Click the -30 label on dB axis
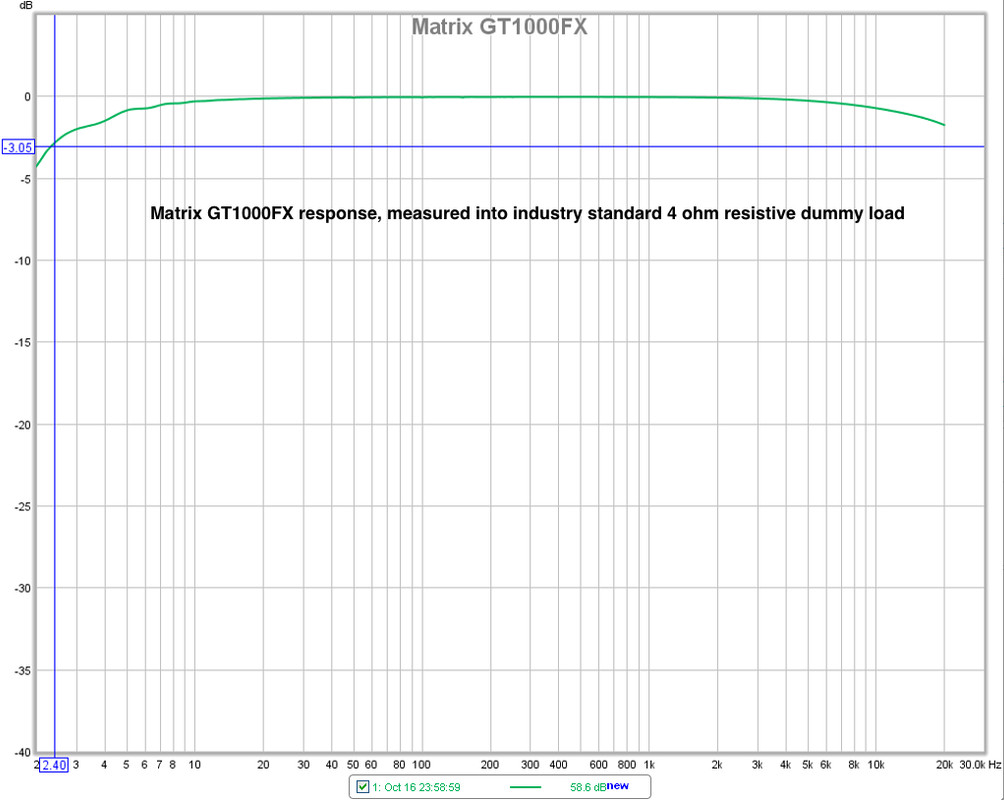 pos(22,588)
